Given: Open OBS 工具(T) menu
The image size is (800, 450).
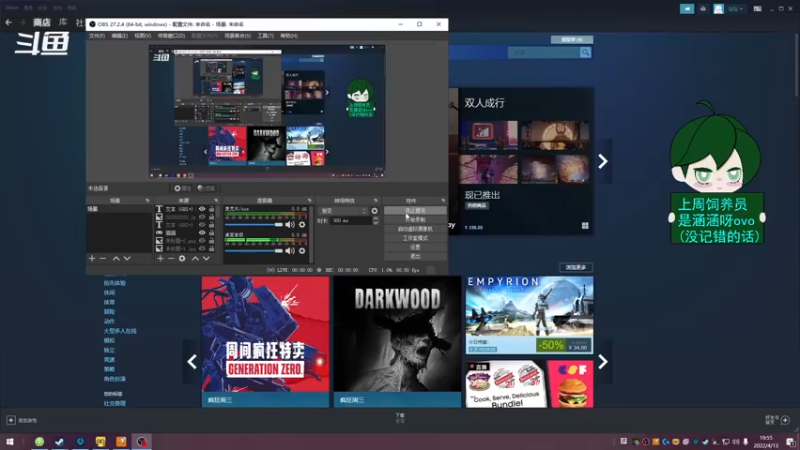Looking at the screenshot, I should pyautogui.click(x=265, y=36).
